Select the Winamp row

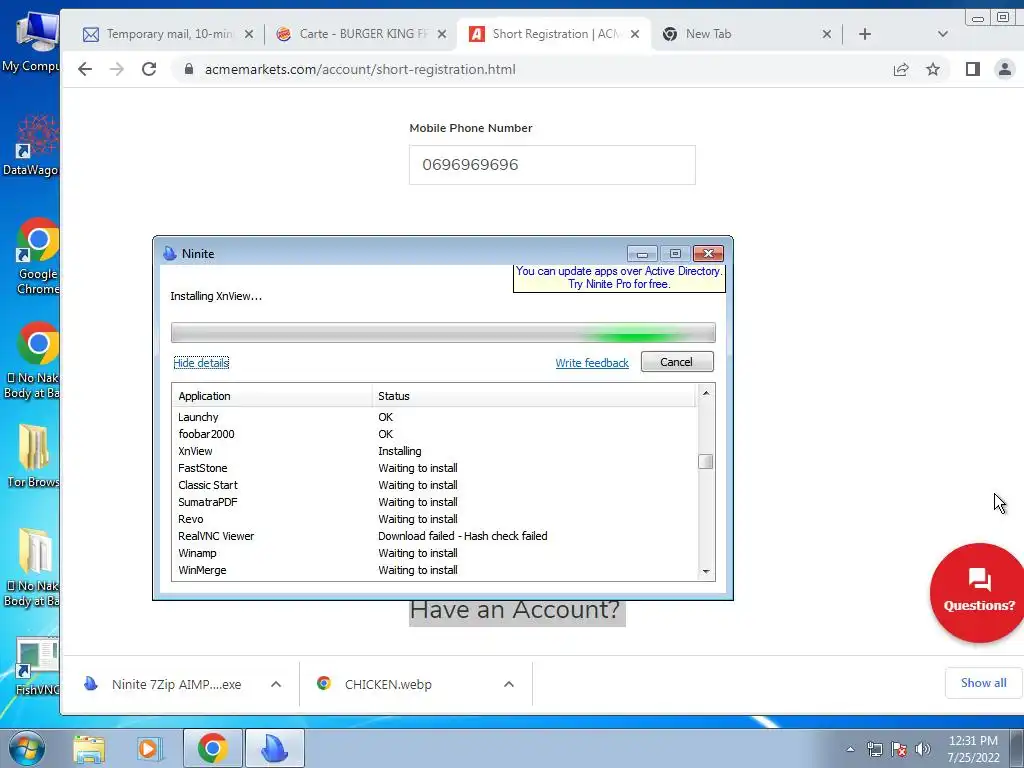[x=434, y=552]
